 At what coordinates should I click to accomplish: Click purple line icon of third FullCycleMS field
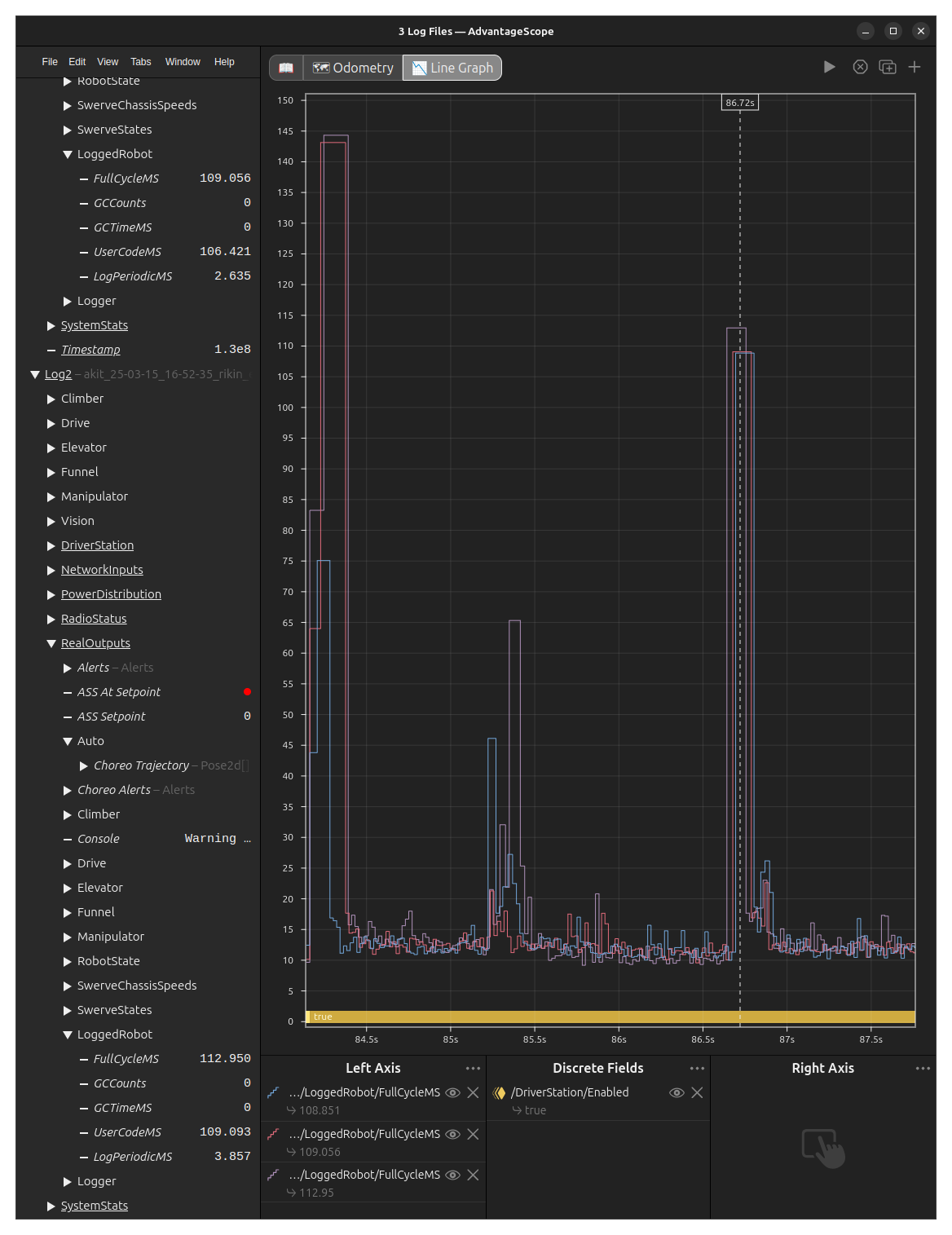(x=273, y=1175)
